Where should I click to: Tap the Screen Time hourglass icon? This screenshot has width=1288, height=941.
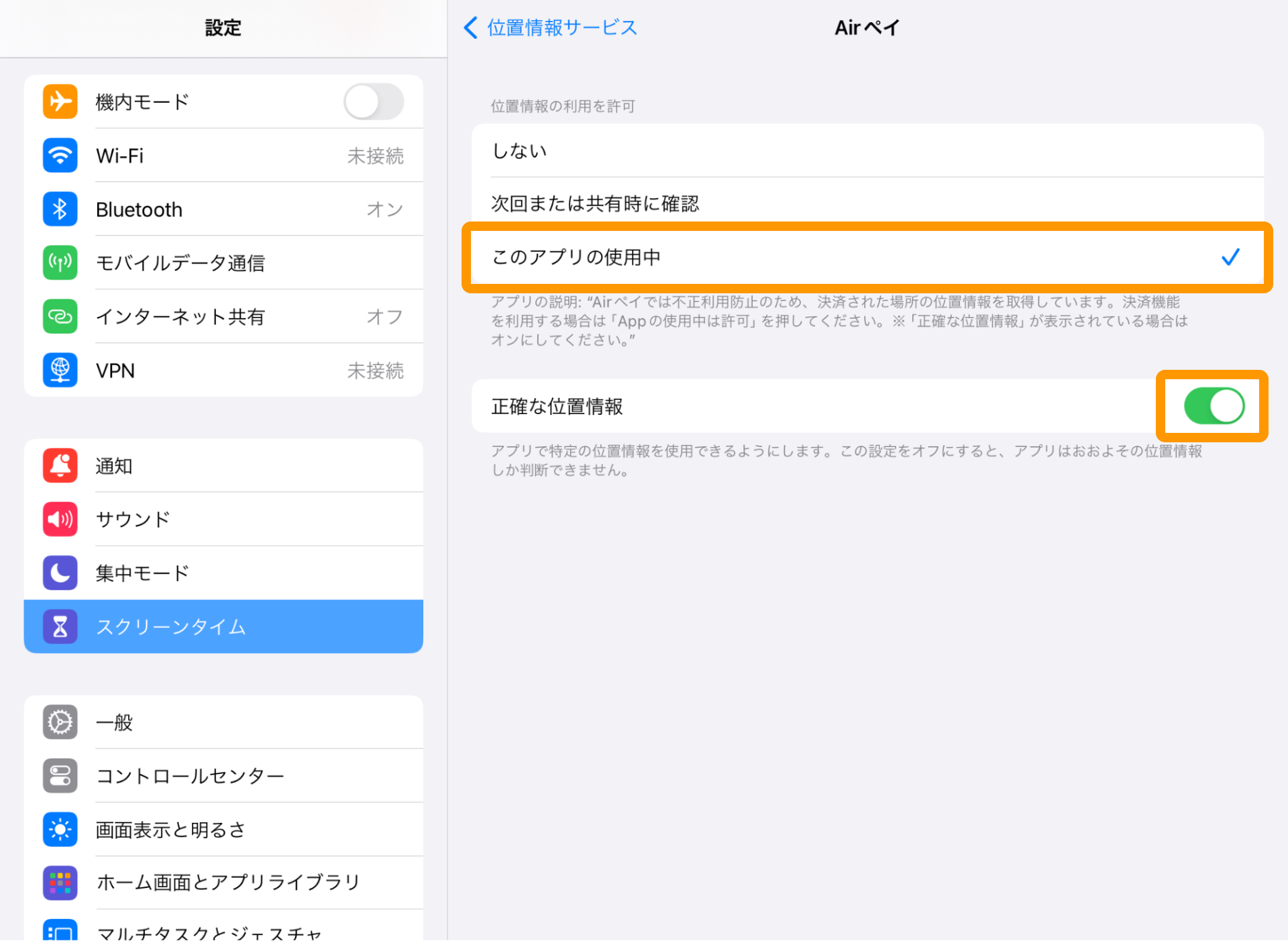60,627
